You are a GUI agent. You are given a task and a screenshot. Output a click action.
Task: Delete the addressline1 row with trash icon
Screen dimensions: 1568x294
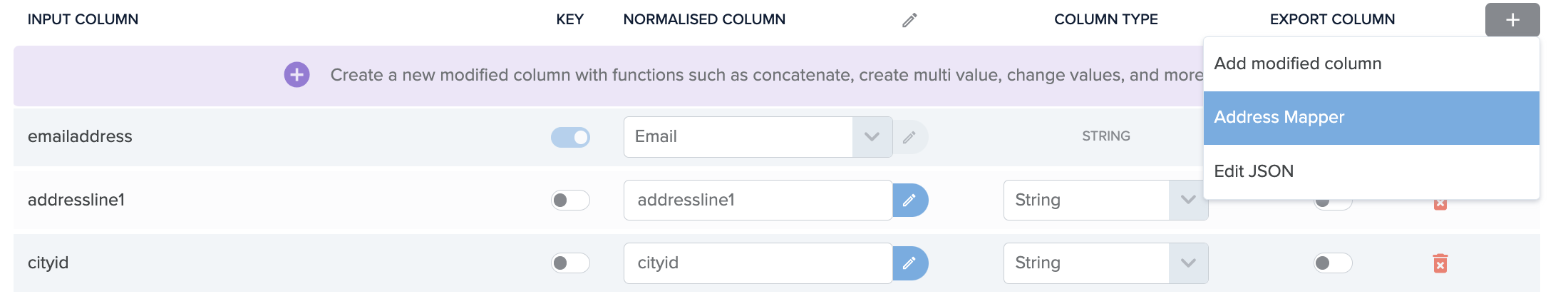coord(1440,204)
